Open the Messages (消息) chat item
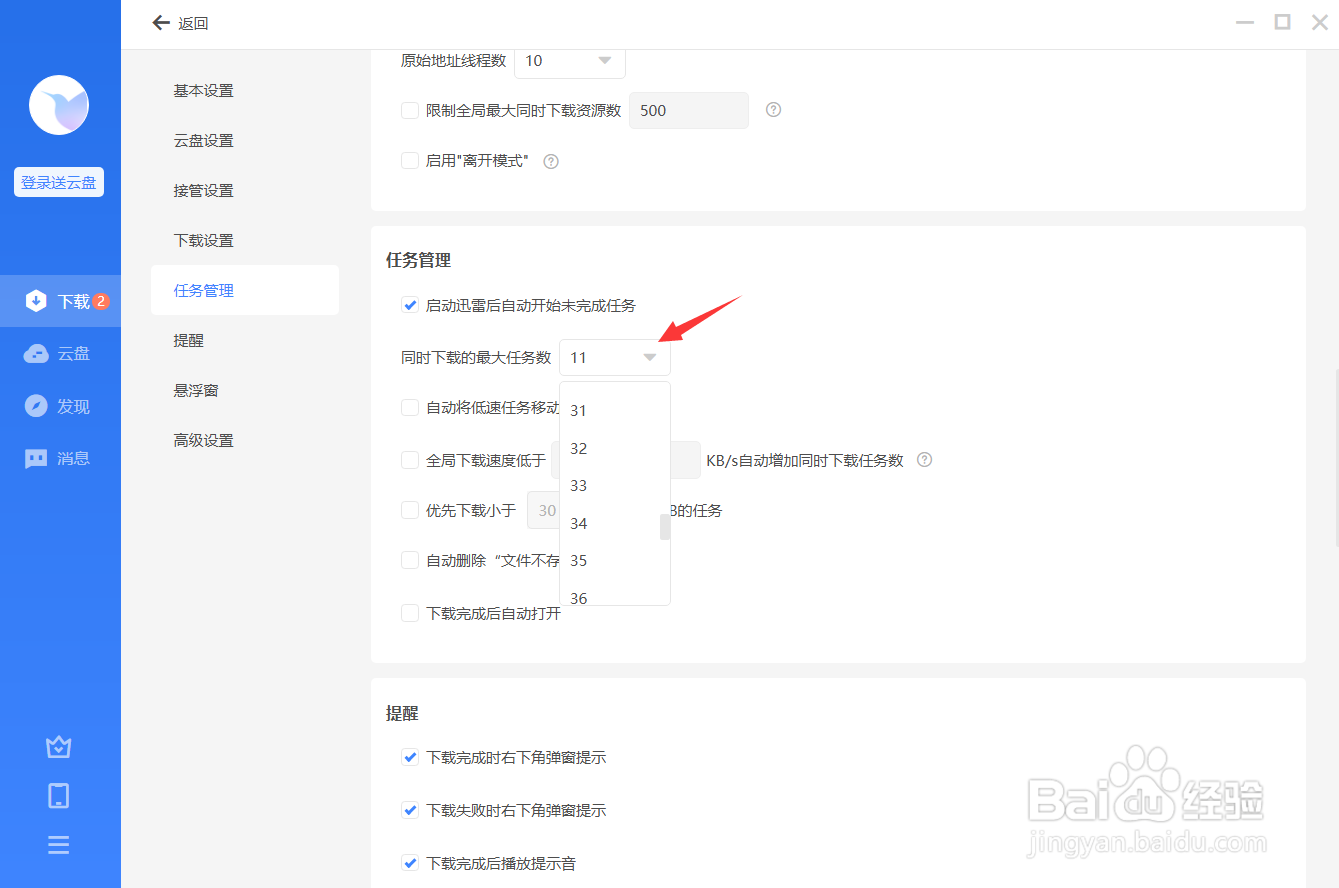1339x888 pixels. tap(60, 459)
